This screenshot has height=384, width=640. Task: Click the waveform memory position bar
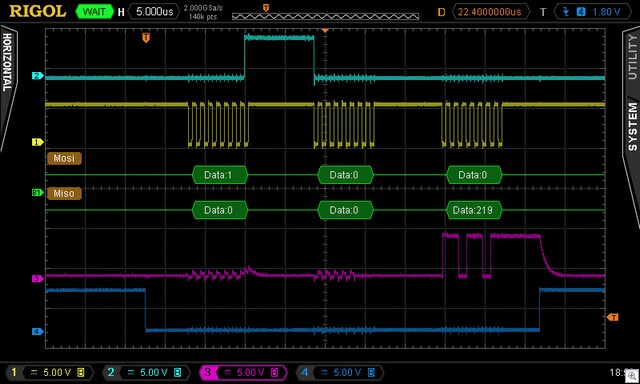(325, 17)
